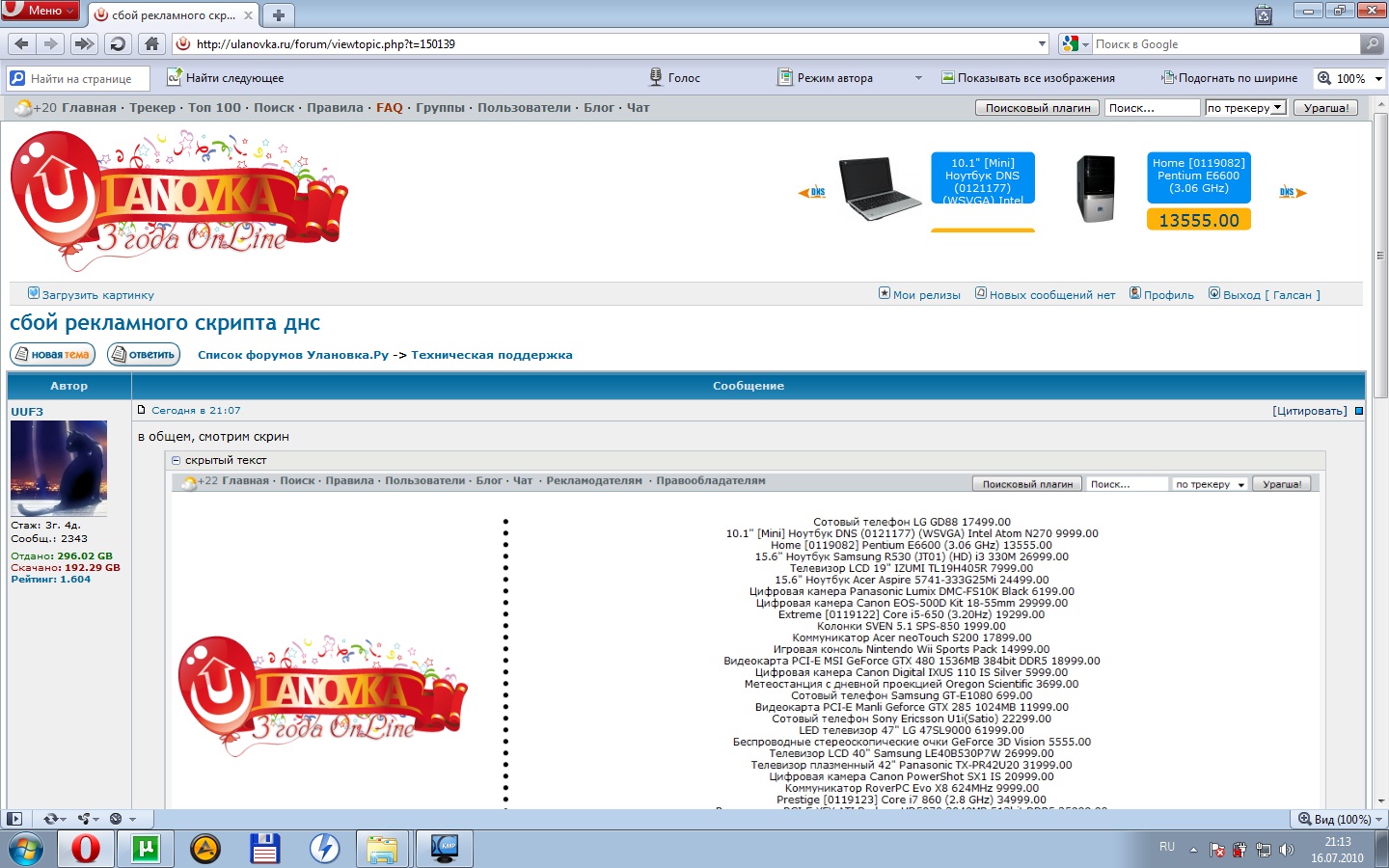Toggle Подогнать по ширине
The height and width of the screenshot is (868, 1389).
pos(1230,78)
